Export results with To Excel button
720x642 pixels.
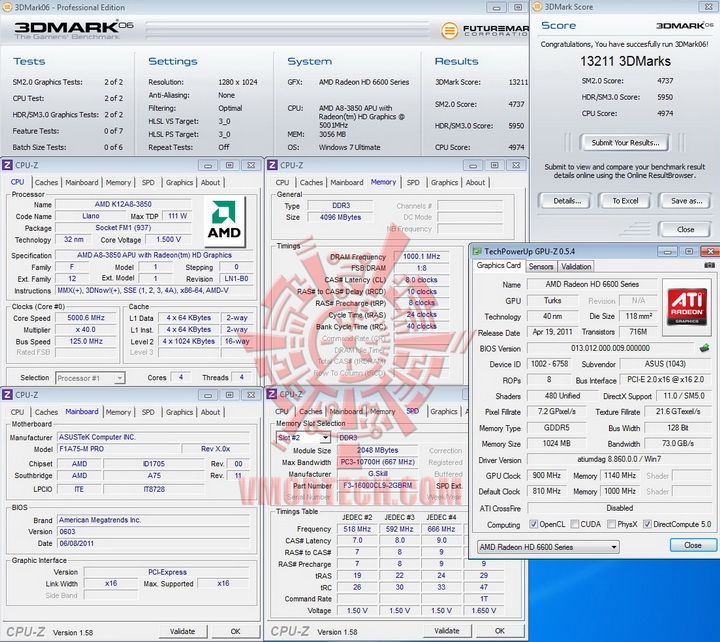tap(625, 201)
